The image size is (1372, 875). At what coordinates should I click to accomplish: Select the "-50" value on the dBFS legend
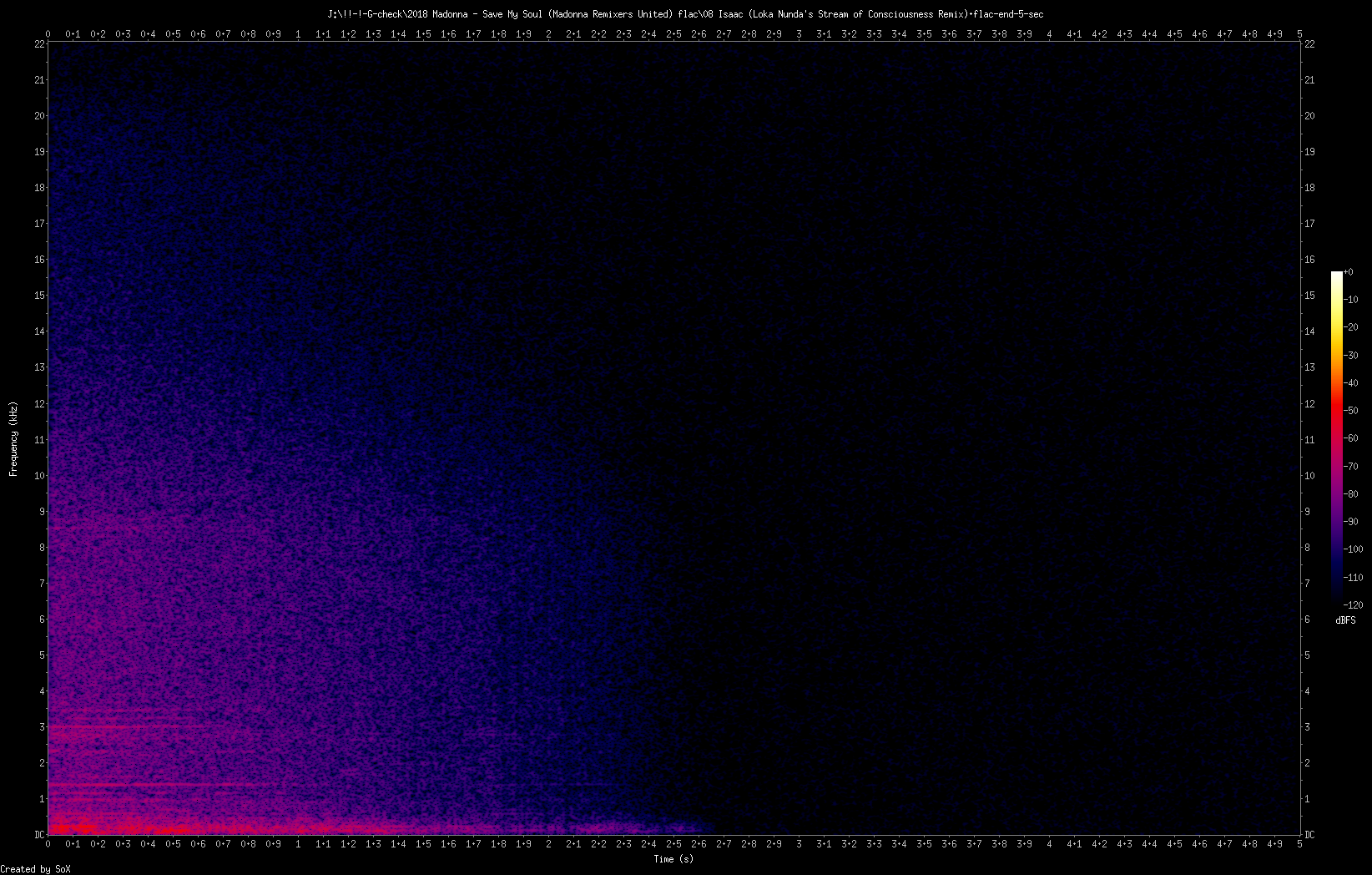(x=1351, y=411)
